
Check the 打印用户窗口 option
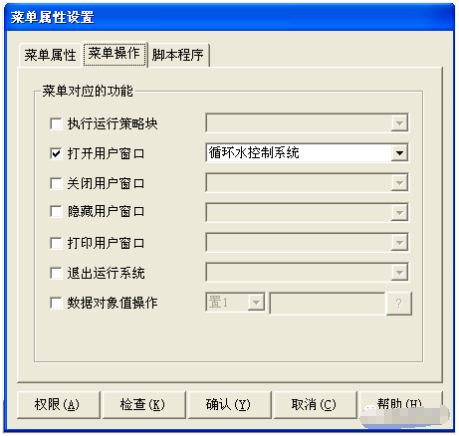click(56, 243)
